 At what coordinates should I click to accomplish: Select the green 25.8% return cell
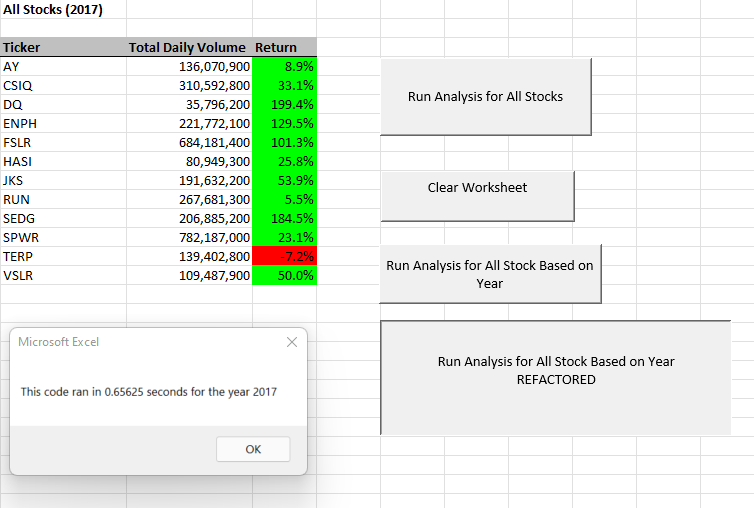tap(284, 162)
